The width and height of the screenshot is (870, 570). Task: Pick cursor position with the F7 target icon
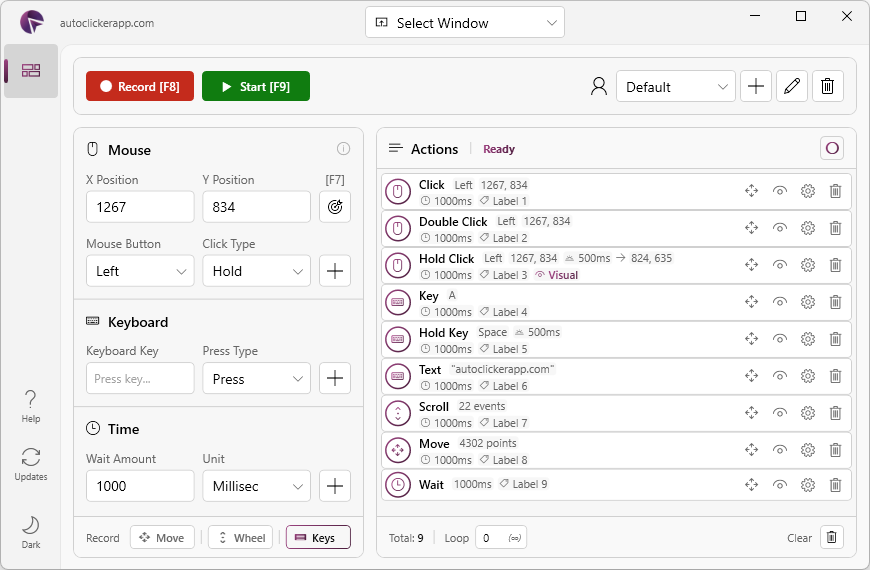coord(335,207)
